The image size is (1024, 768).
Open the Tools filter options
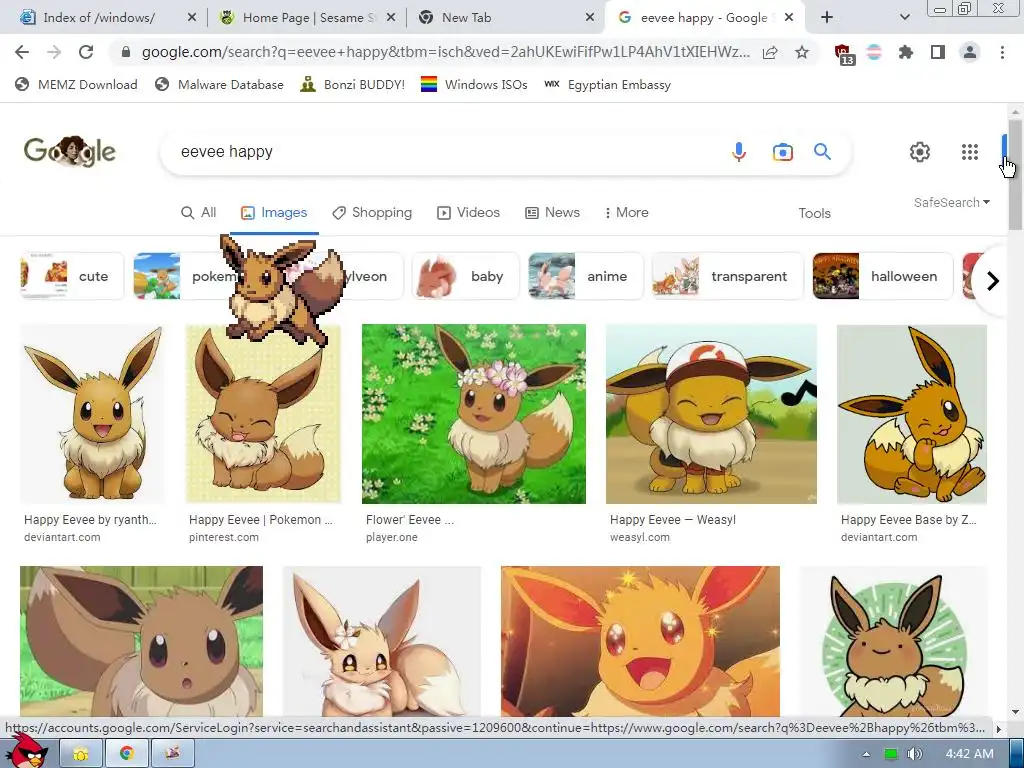[814, 214]
